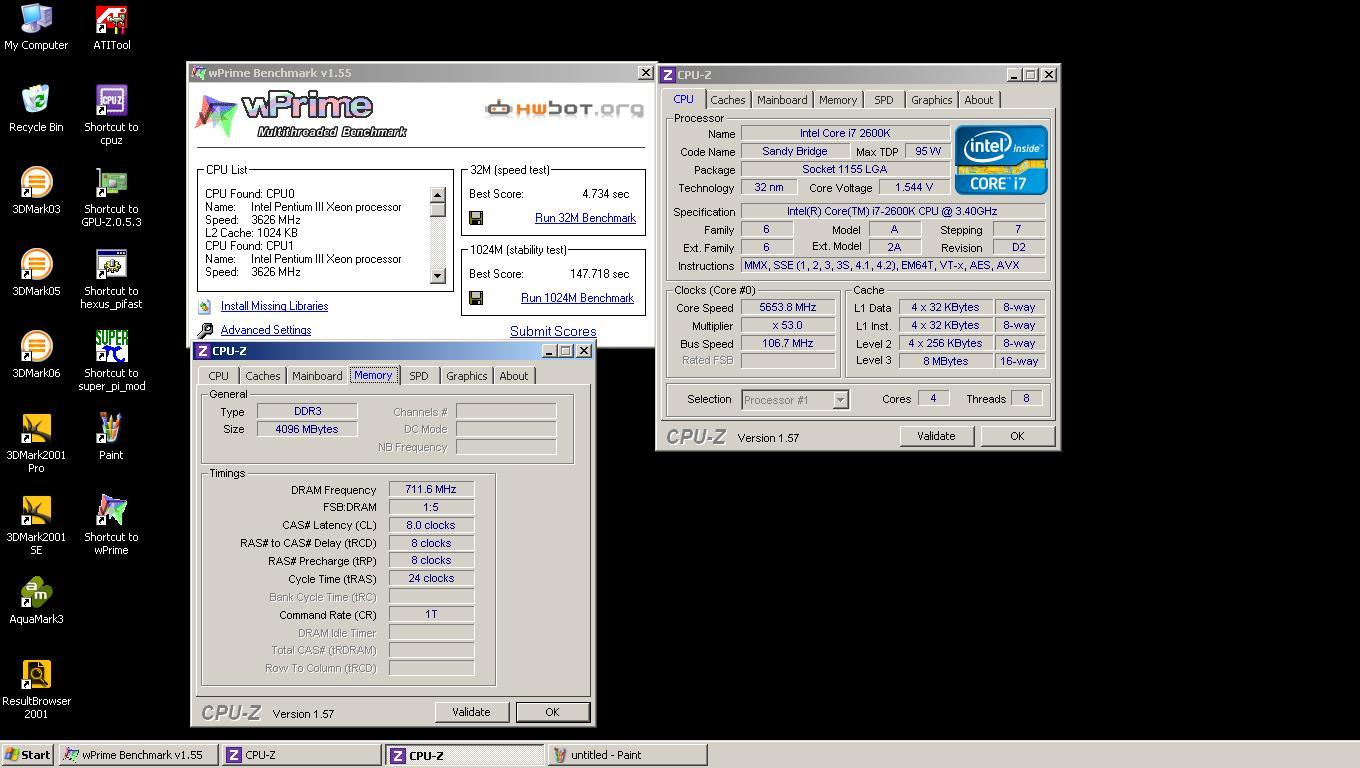This screenshot has height=768, width=1360.
Task: Click the CPU List scrollbar down arrow
Action: coord(438,276)
